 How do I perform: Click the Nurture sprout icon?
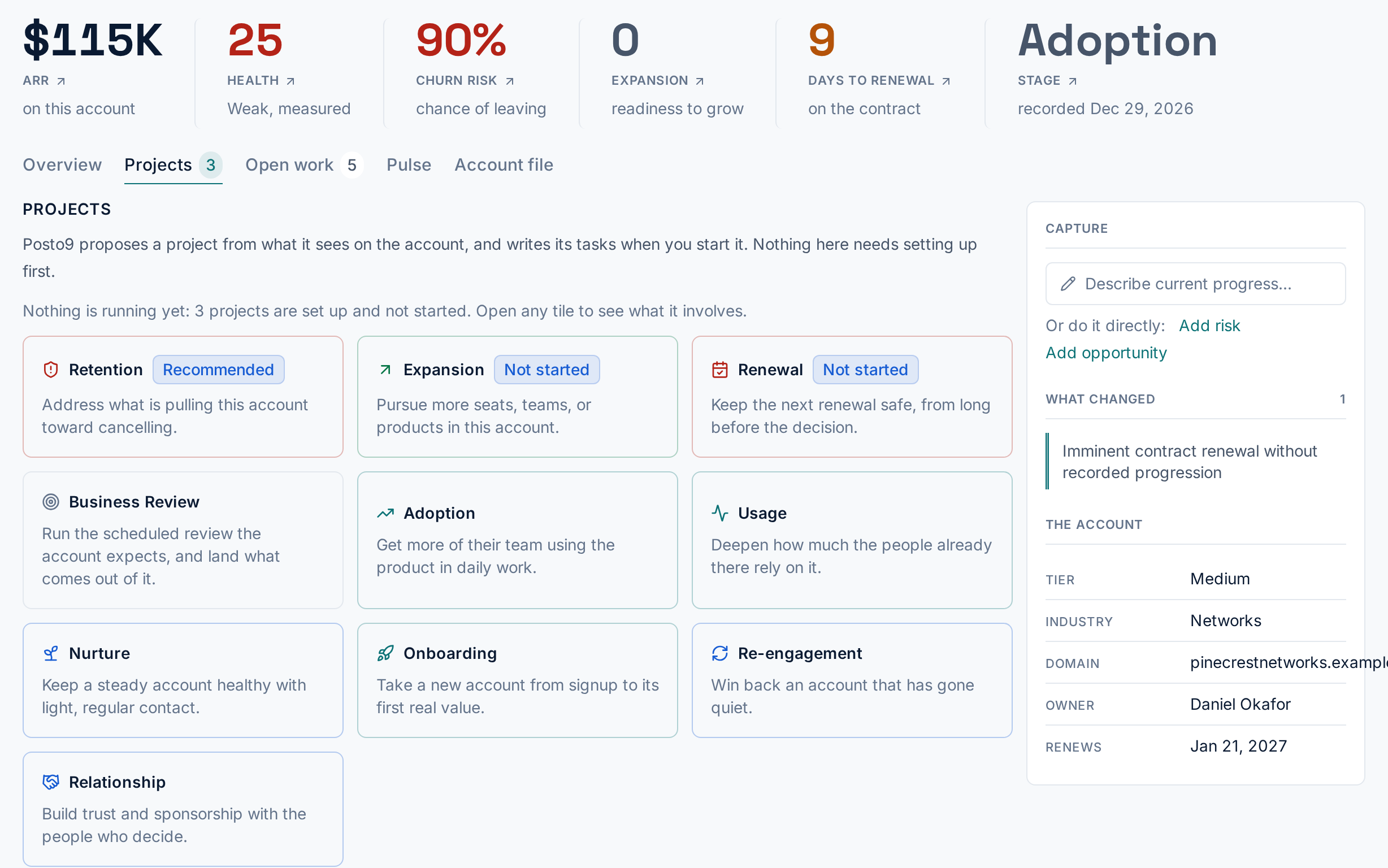50,653
